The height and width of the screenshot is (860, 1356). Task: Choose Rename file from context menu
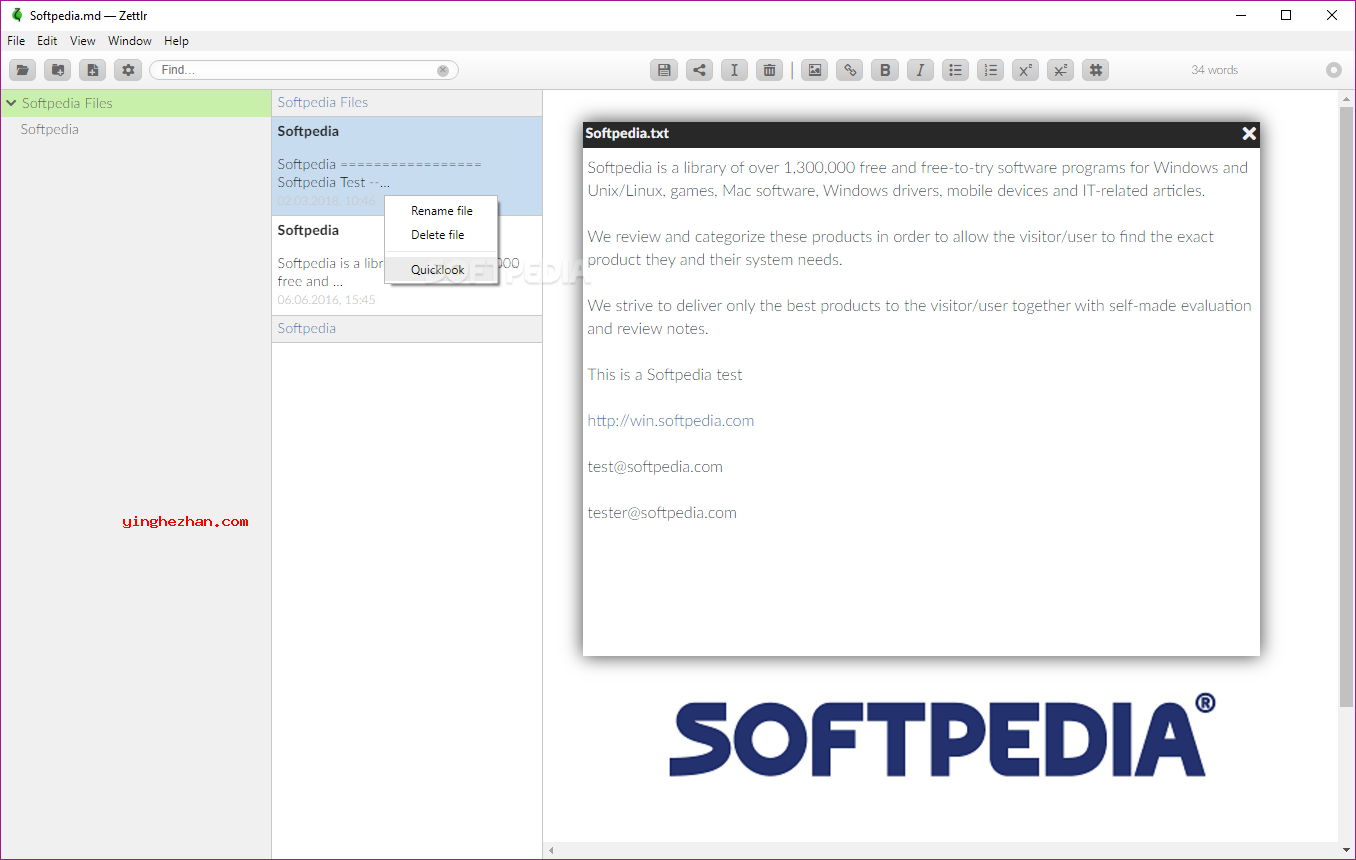[x=442, y=211]
